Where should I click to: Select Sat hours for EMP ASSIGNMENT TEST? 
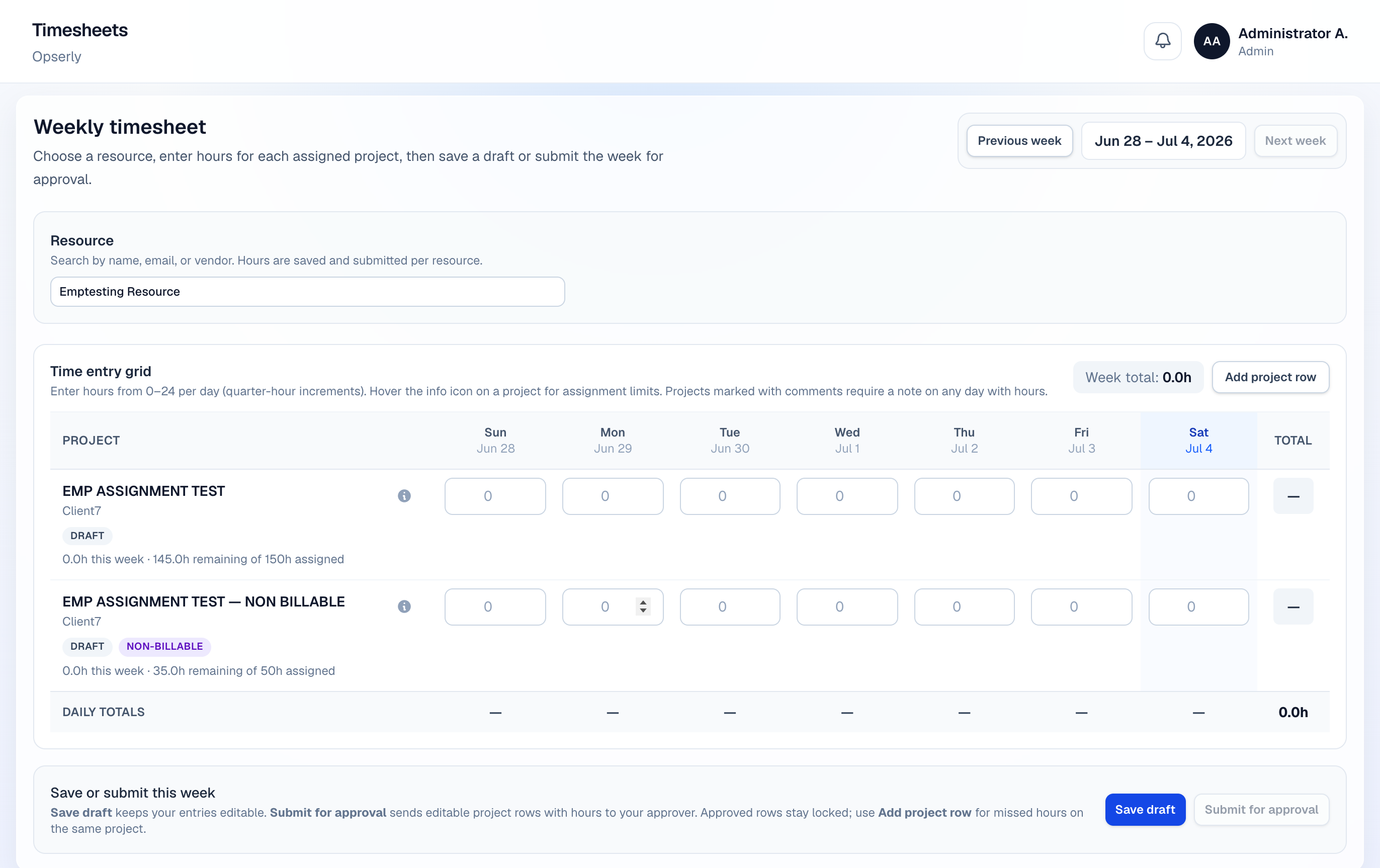tap(1198, 496)
